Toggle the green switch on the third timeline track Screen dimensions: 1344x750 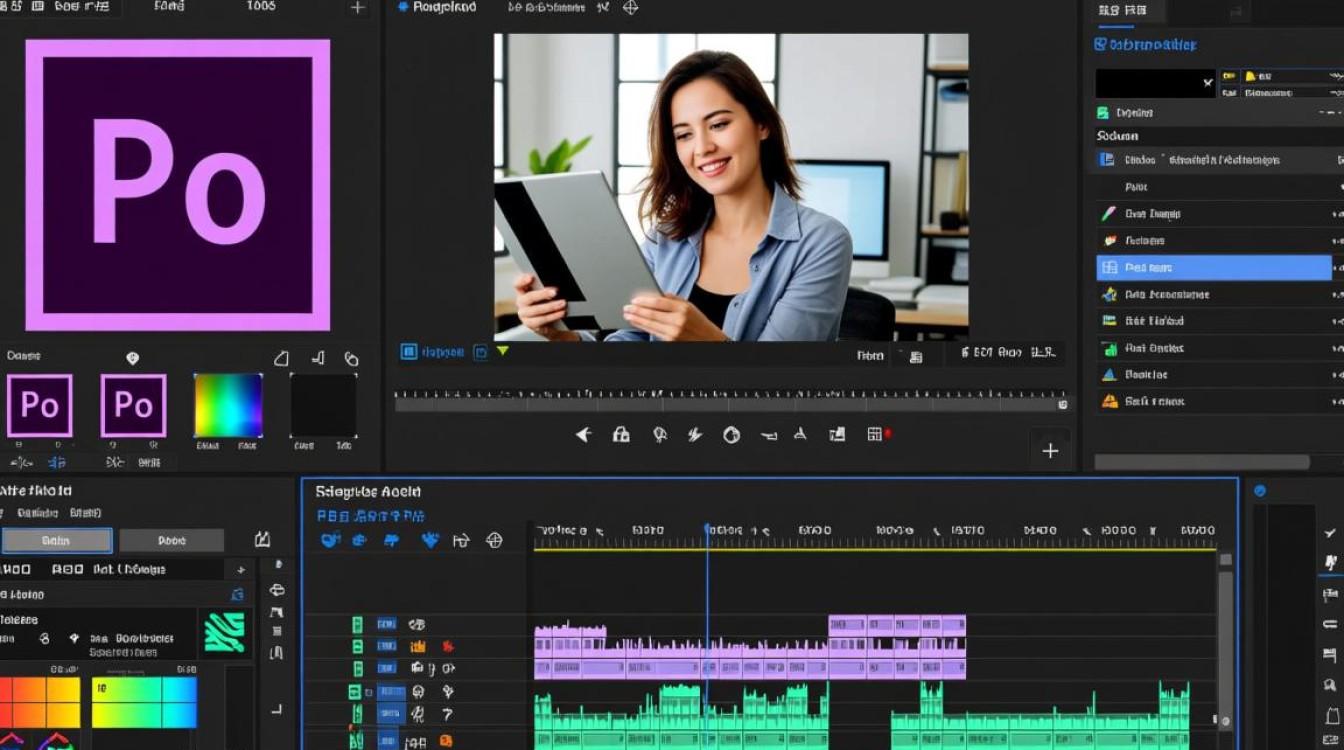pos(357,669)
